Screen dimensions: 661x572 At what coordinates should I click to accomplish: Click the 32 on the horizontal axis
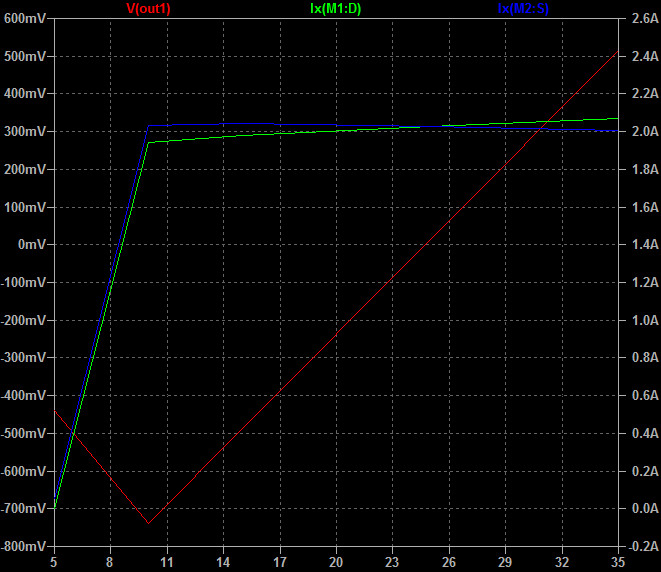click(x=562, y=562)
